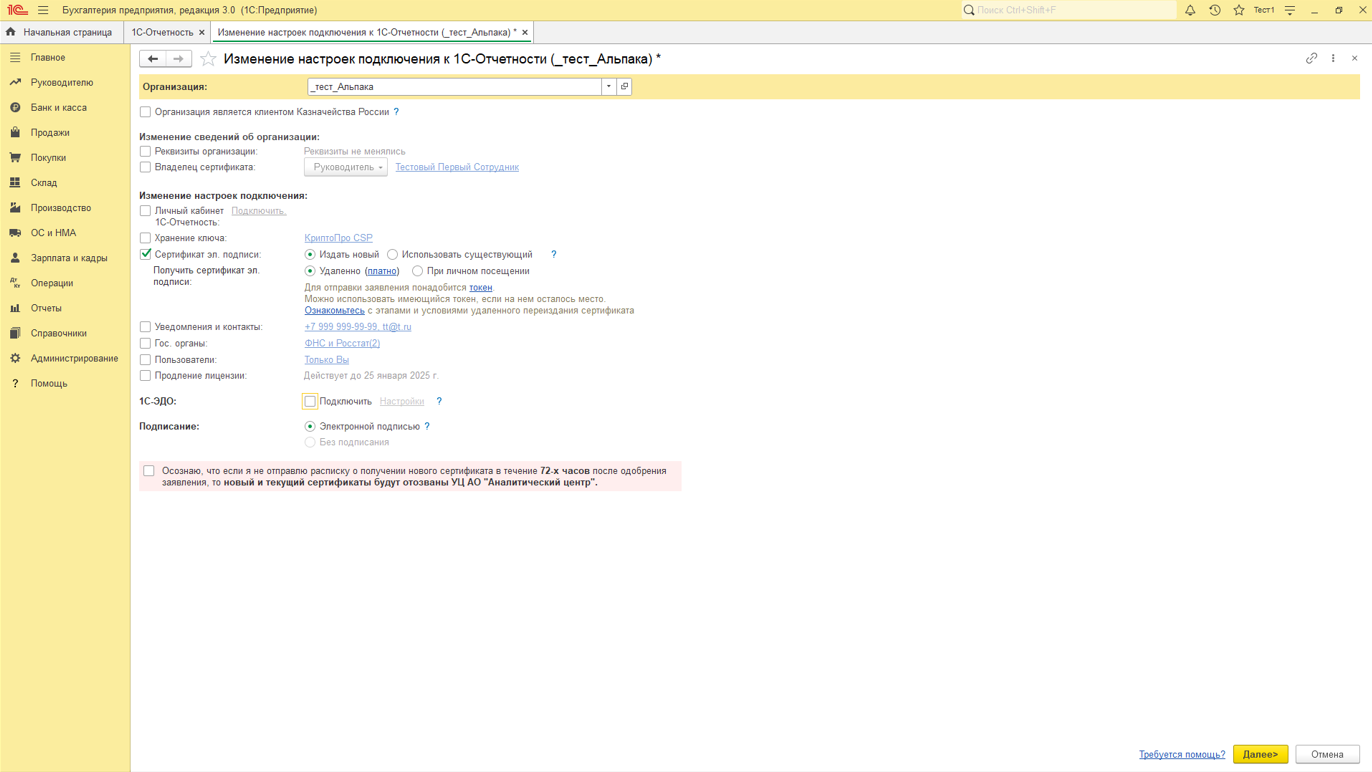Open organization _тест_Альпака card icon

624,87
